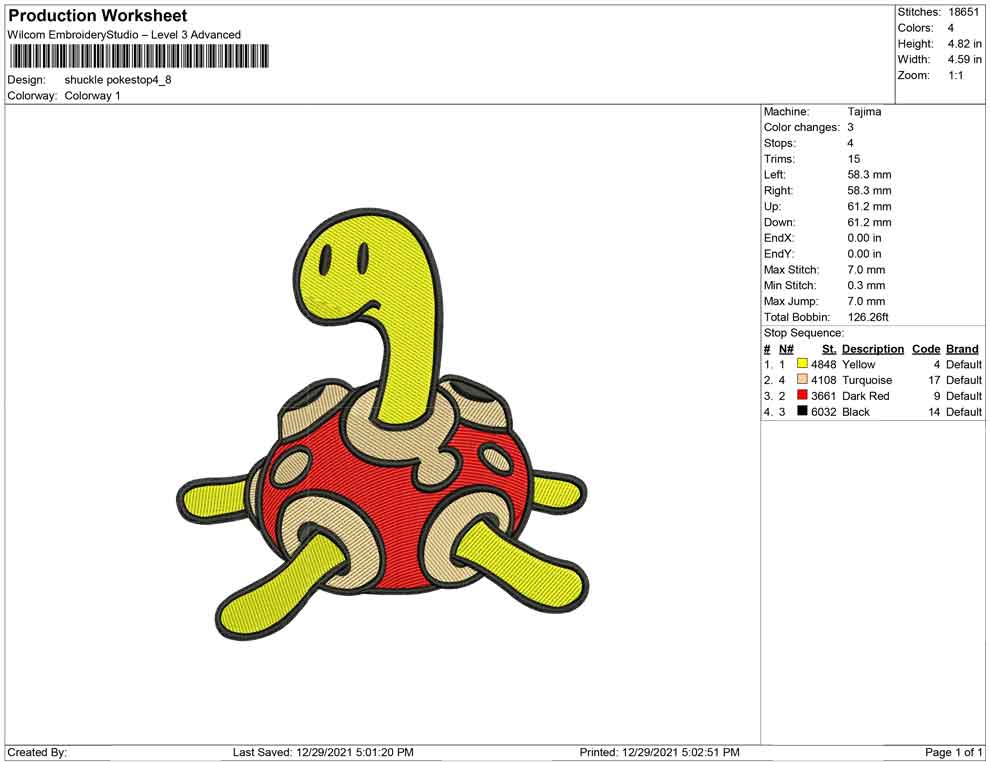Viewport: 990px width, 762px height.
Task: Select 'Printed: 12/29/2021 5:02:51 PM' text
Action: click(660, 752)
